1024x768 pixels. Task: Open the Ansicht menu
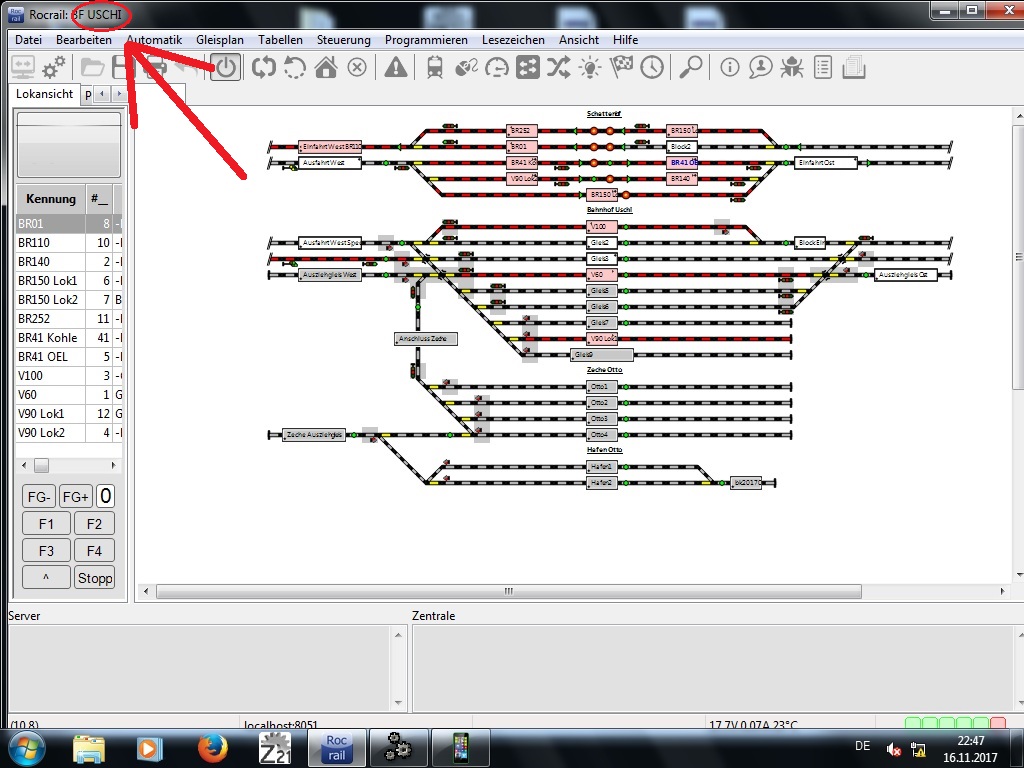(579, 40)
